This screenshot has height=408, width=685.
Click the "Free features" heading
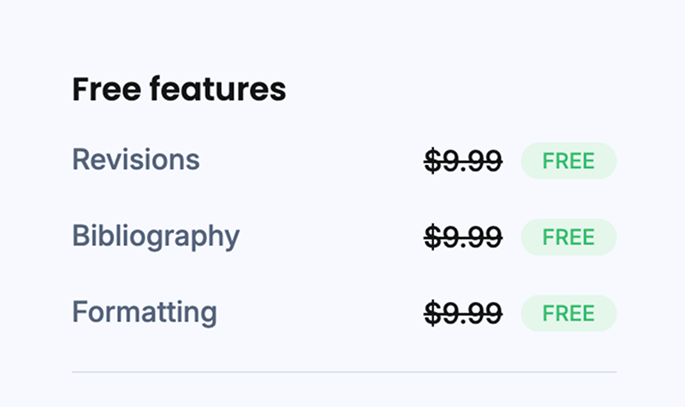(x=179, y=90)
